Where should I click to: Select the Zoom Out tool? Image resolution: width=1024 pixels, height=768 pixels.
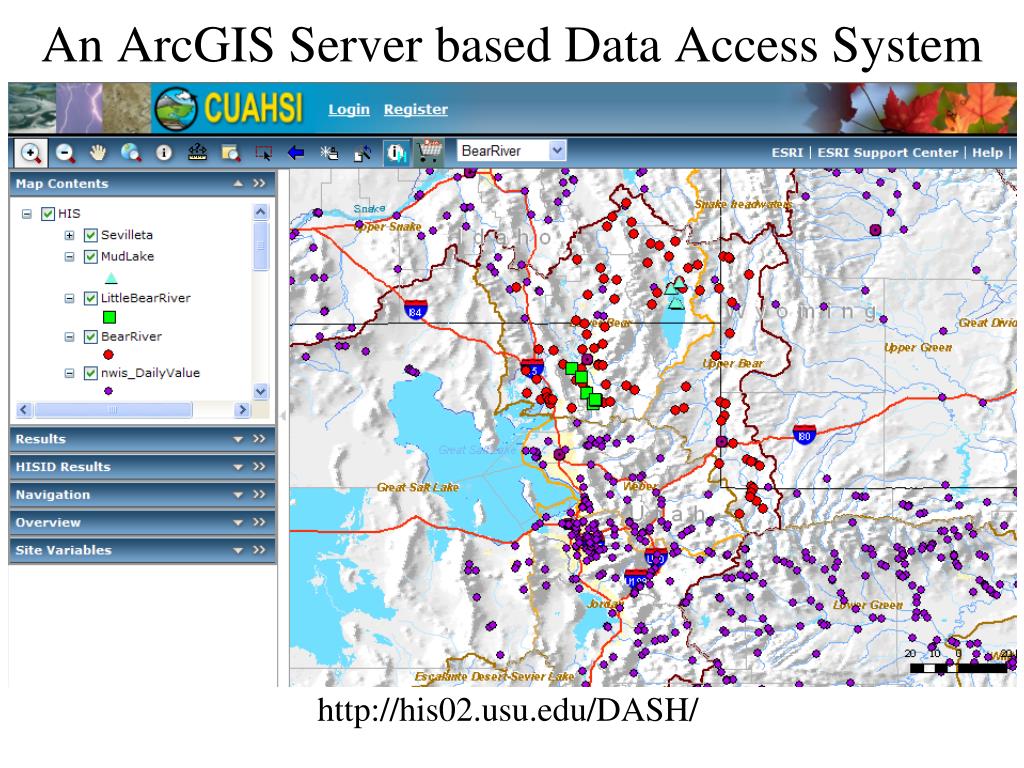65,153
